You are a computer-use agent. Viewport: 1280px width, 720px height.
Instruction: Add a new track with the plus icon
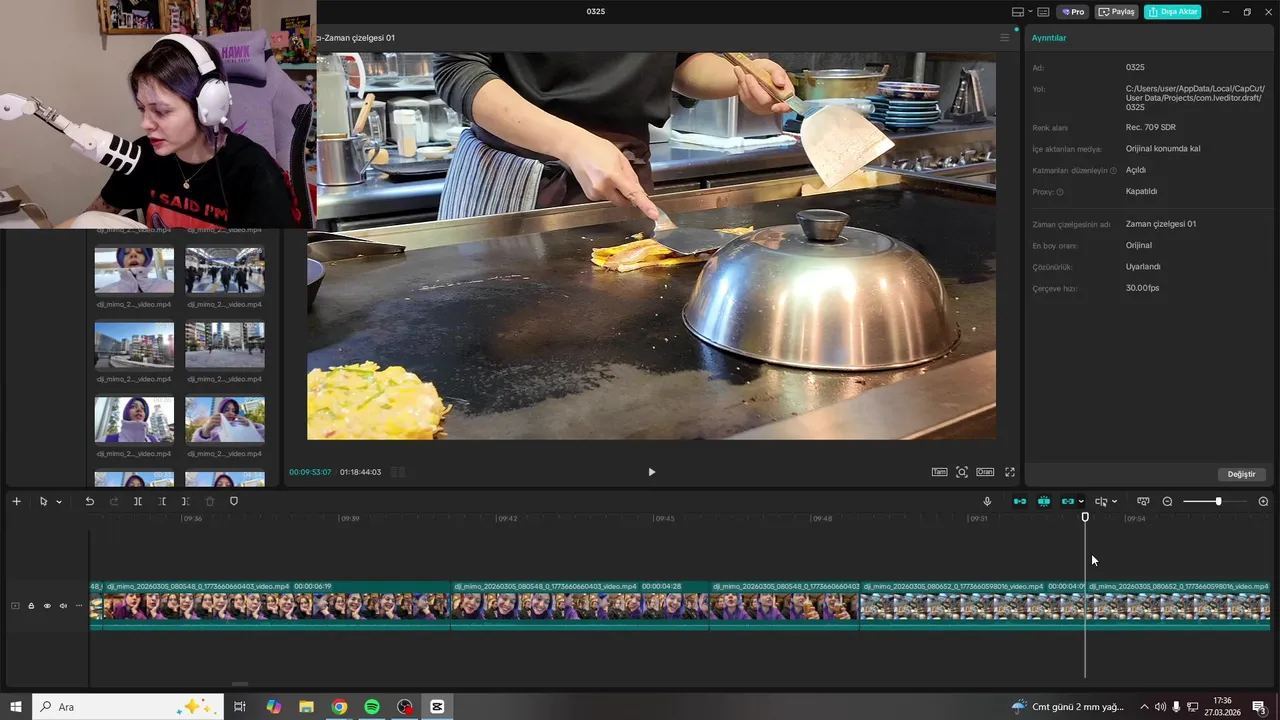point(16,501)
